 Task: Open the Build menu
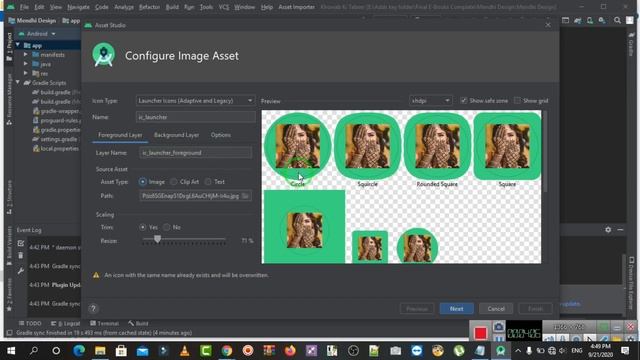172,7
